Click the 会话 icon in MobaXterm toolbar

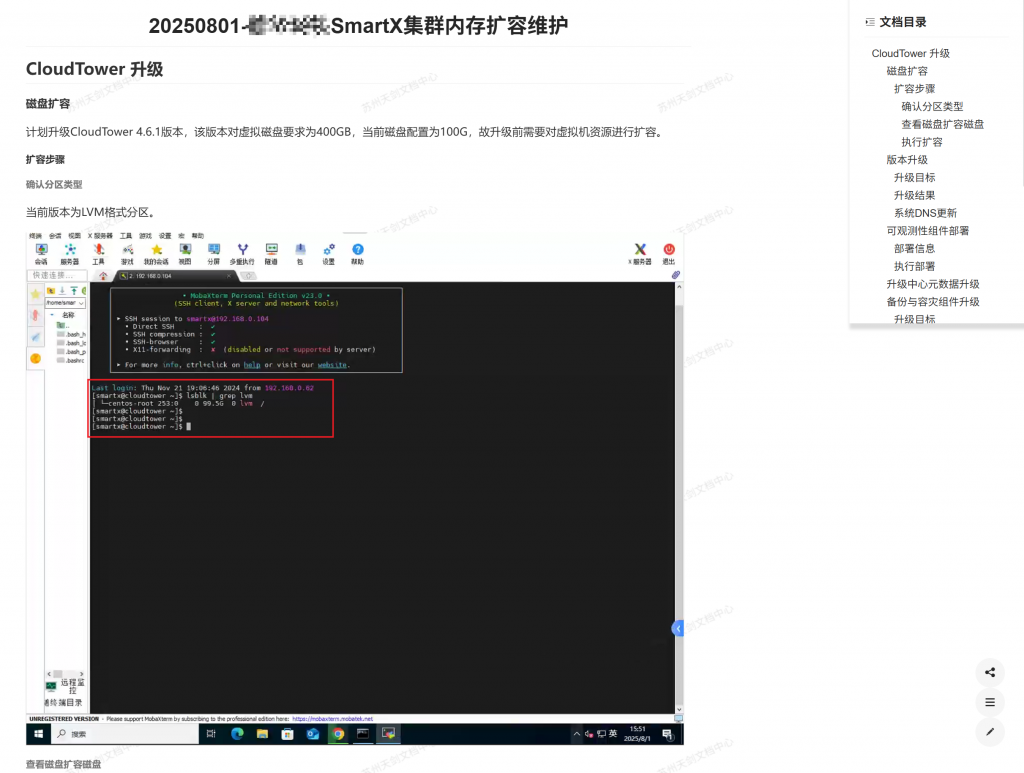tap(41, 251)
